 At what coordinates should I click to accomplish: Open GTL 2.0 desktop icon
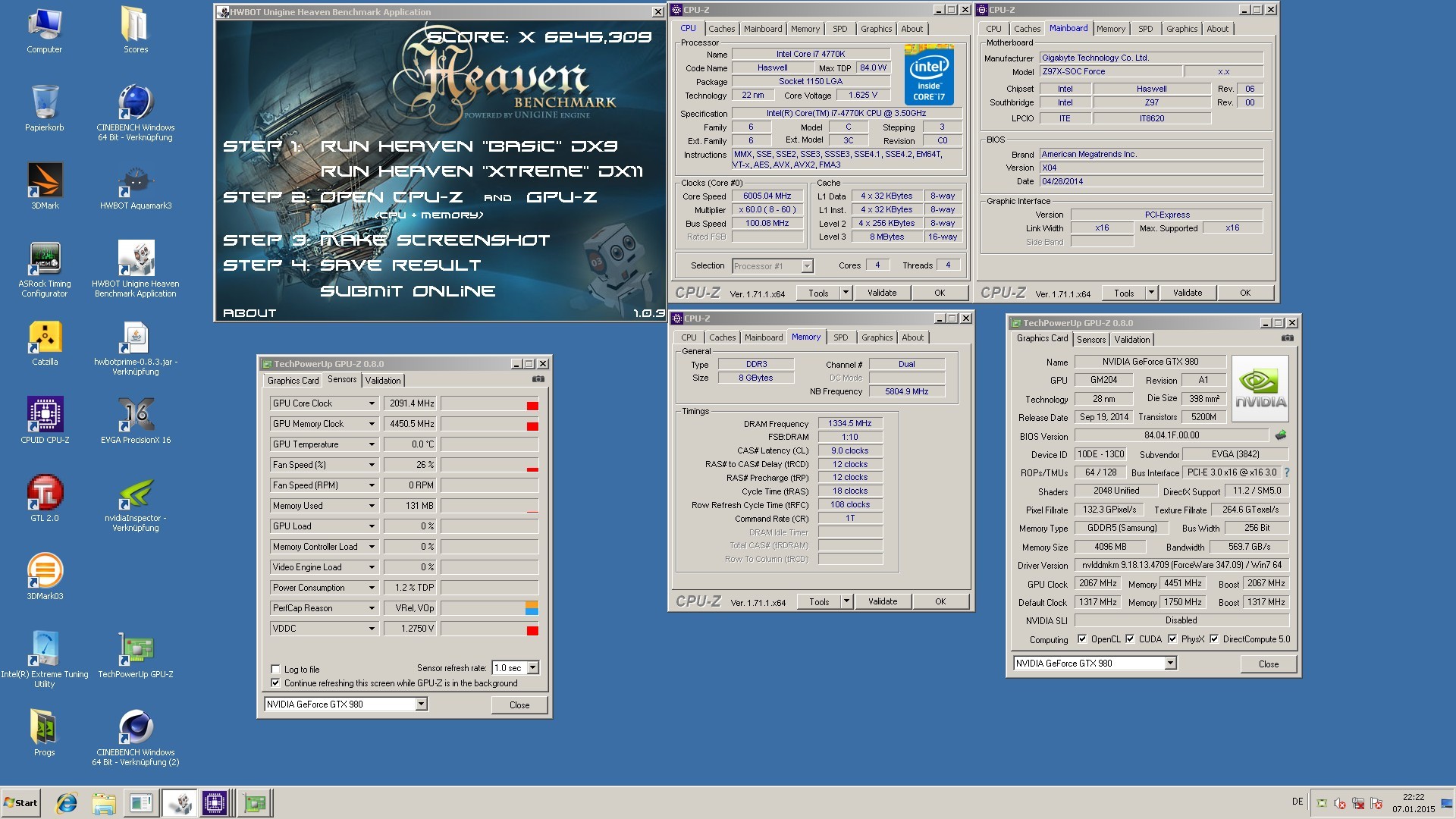click(x=45, y=499)
